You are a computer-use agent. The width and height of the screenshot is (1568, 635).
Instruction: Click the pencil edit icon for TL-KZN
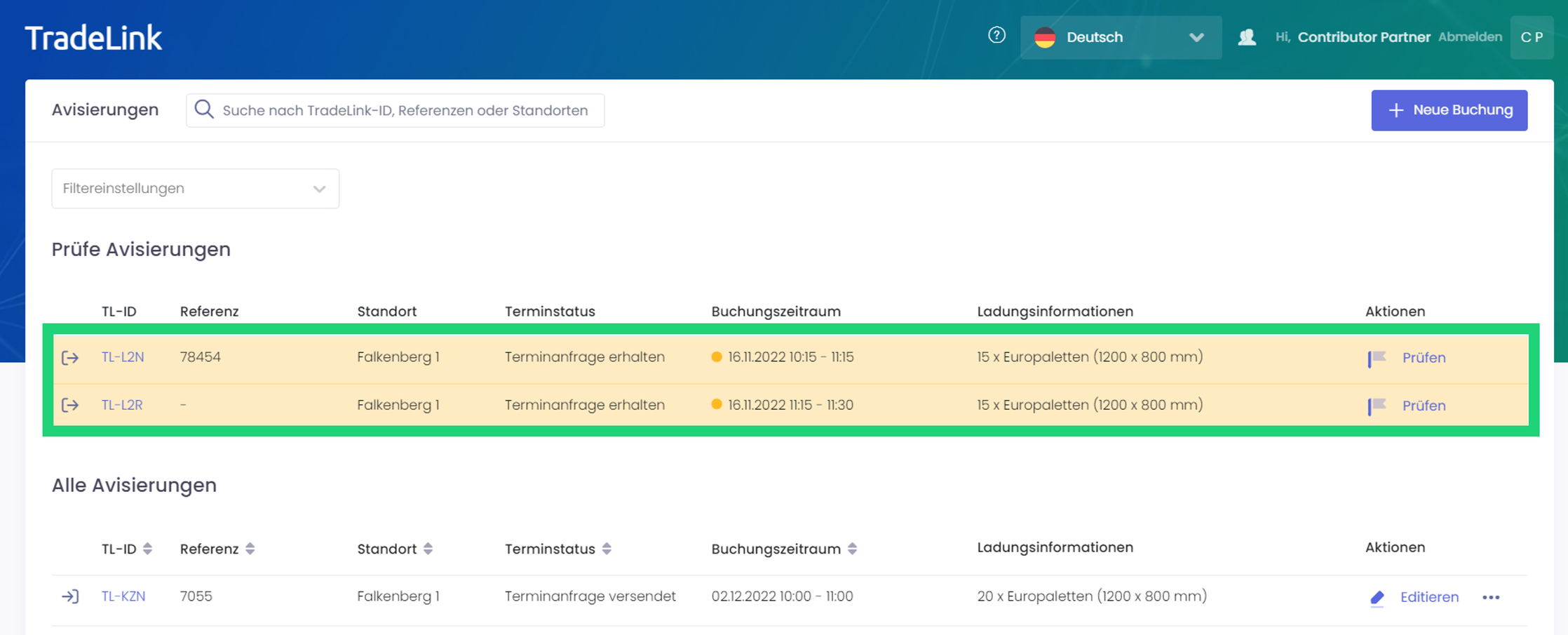click(x=1377, y=597)
